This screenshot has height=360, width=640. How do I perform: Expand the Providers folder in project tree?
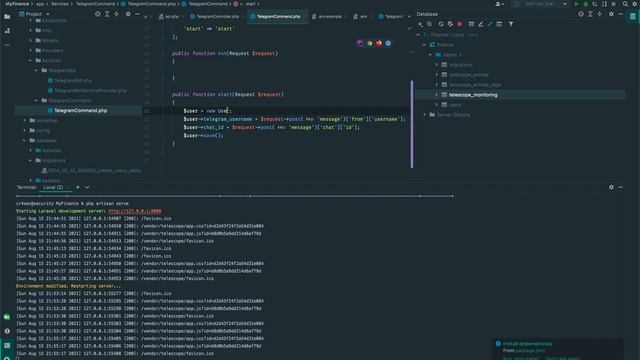[31, 50]
